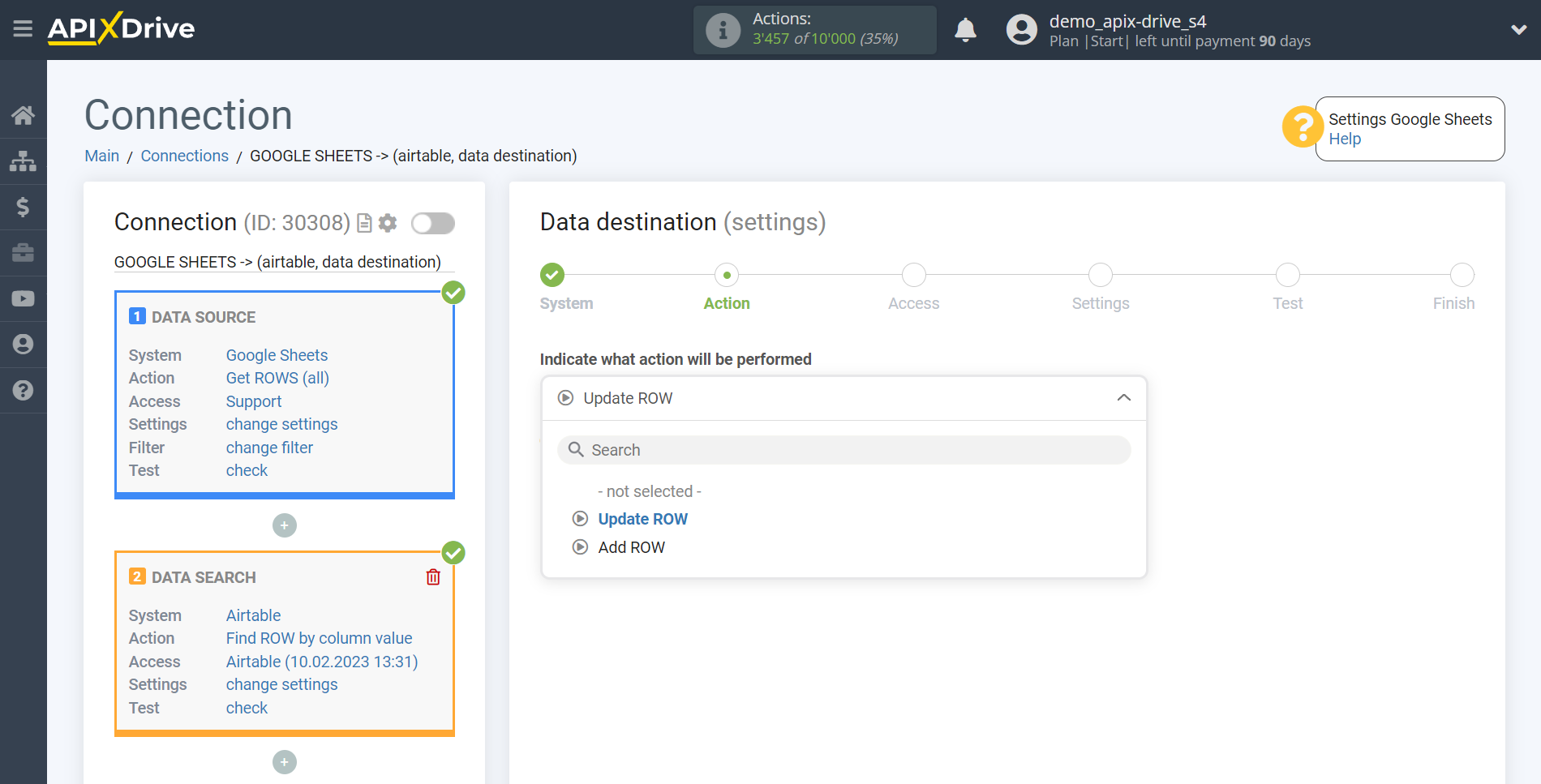Click the DATA SOURCE block title
1541x784 pixels.
click(x=204, y=317)
